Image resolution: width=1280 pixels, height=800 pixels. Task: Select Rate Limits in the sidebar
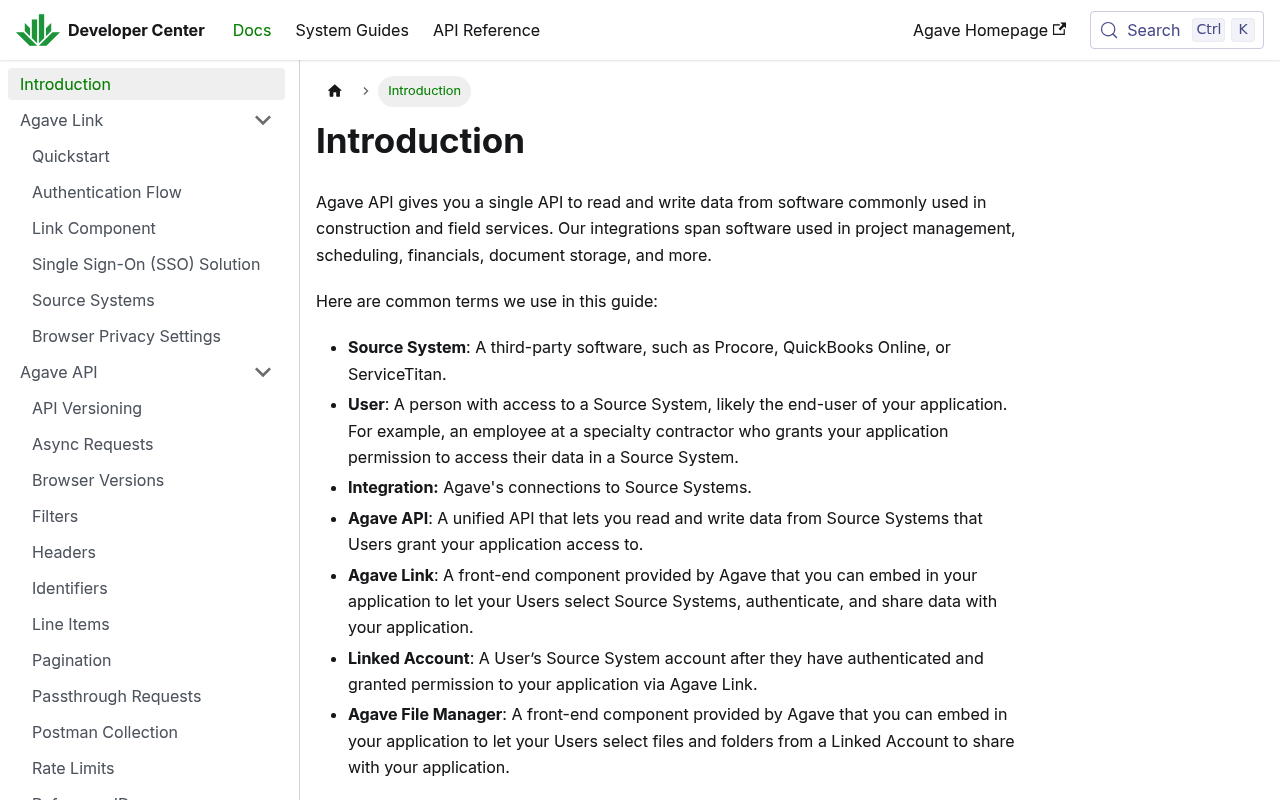pos(152,768)
